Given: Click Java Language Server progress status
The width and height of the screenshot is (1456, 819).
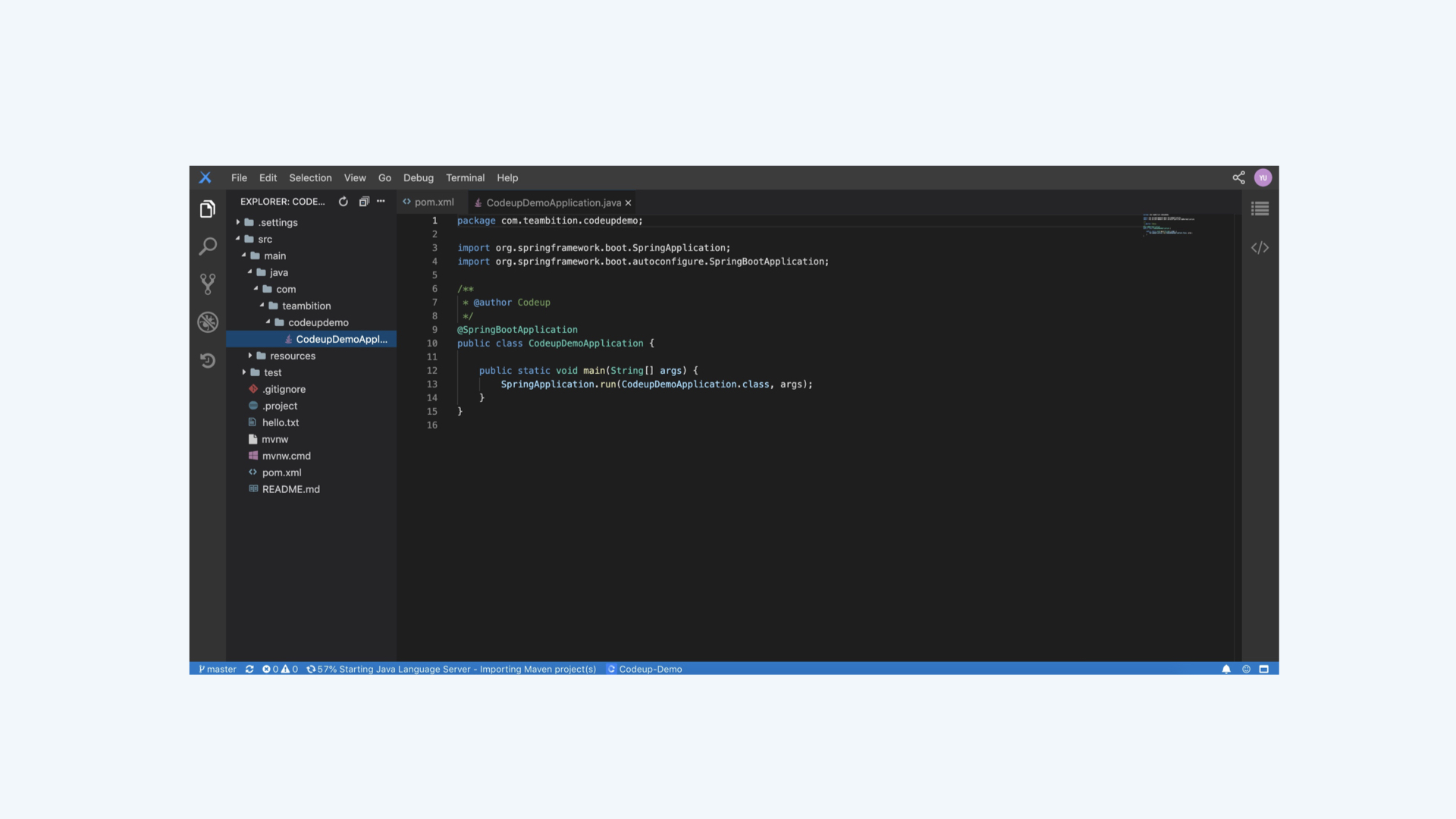Looking at the screenshot, I should (451, 669).
